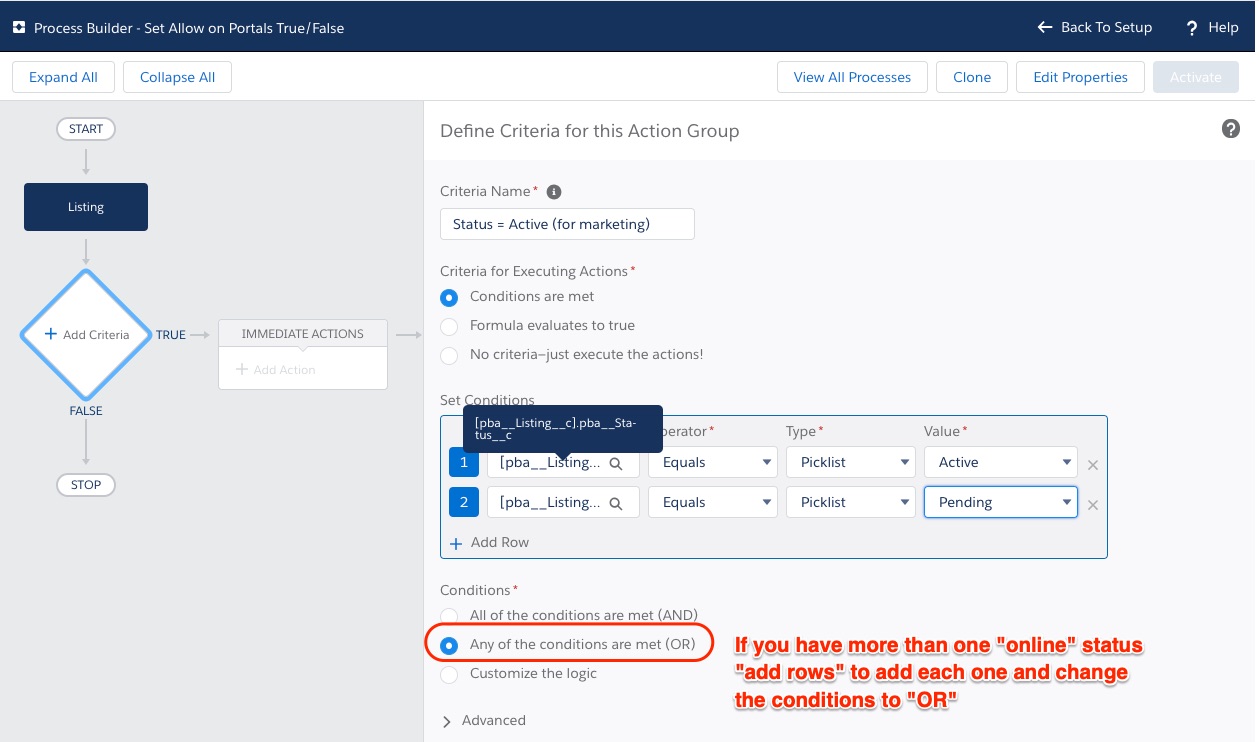Viewport: 1259px width, 742px height.
Task: Select 'No criteria–just execute the actions!' option
Action: pyautogui.click(x=450, y=355)
